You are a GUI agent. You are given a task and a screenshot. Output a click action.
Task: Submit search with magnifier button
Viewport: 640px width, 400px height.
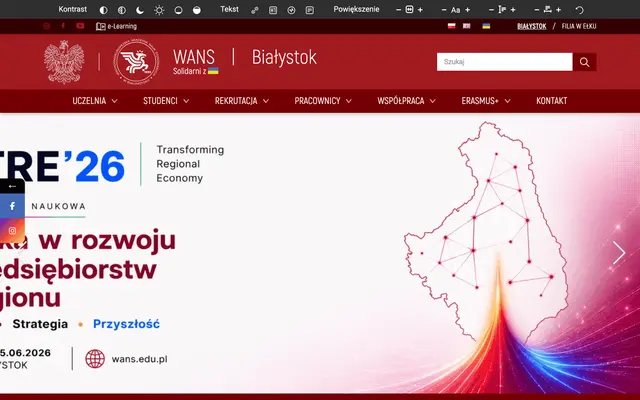[584, 62]
